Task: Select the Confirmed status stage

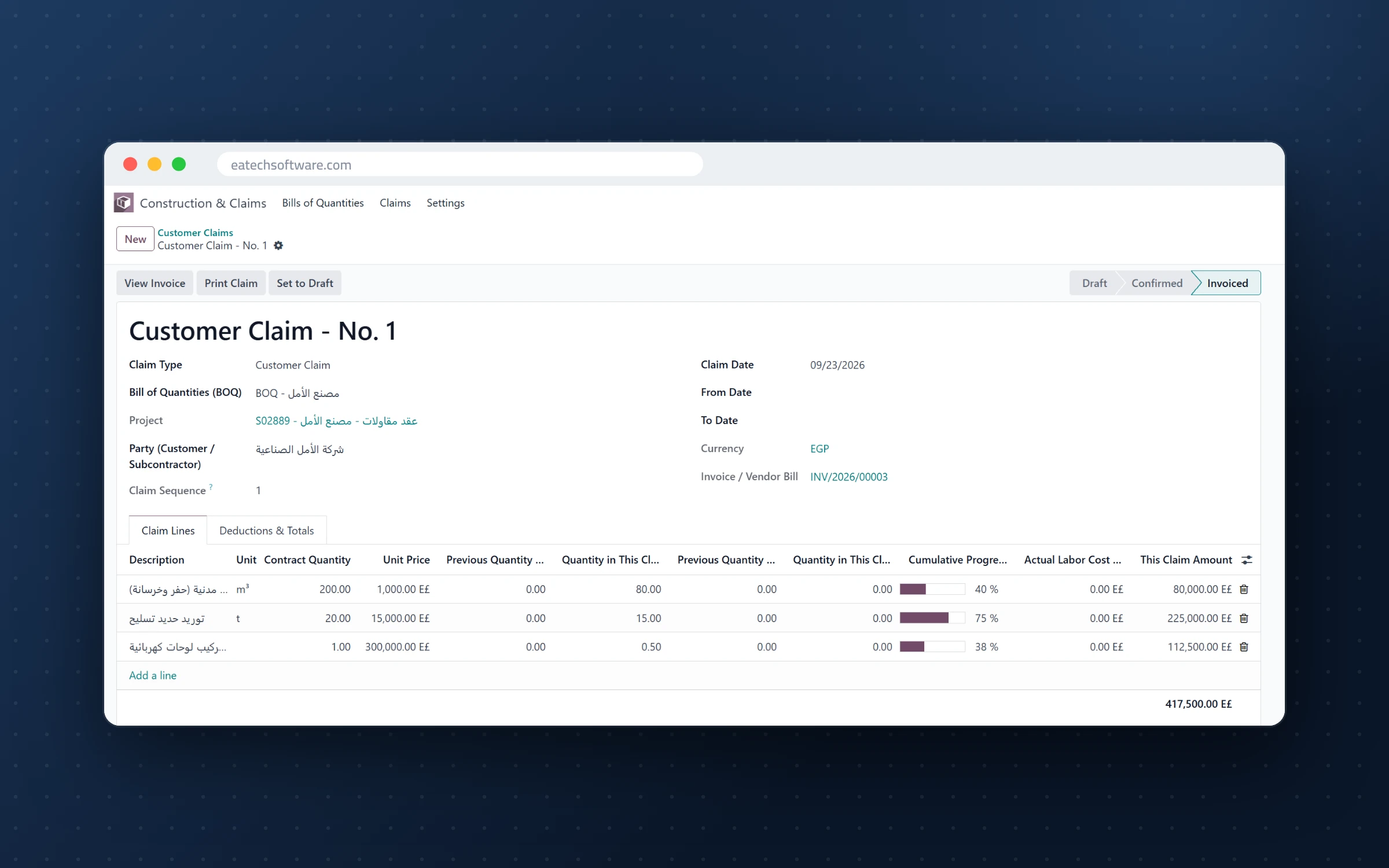Action: [x=1156, y=283]
